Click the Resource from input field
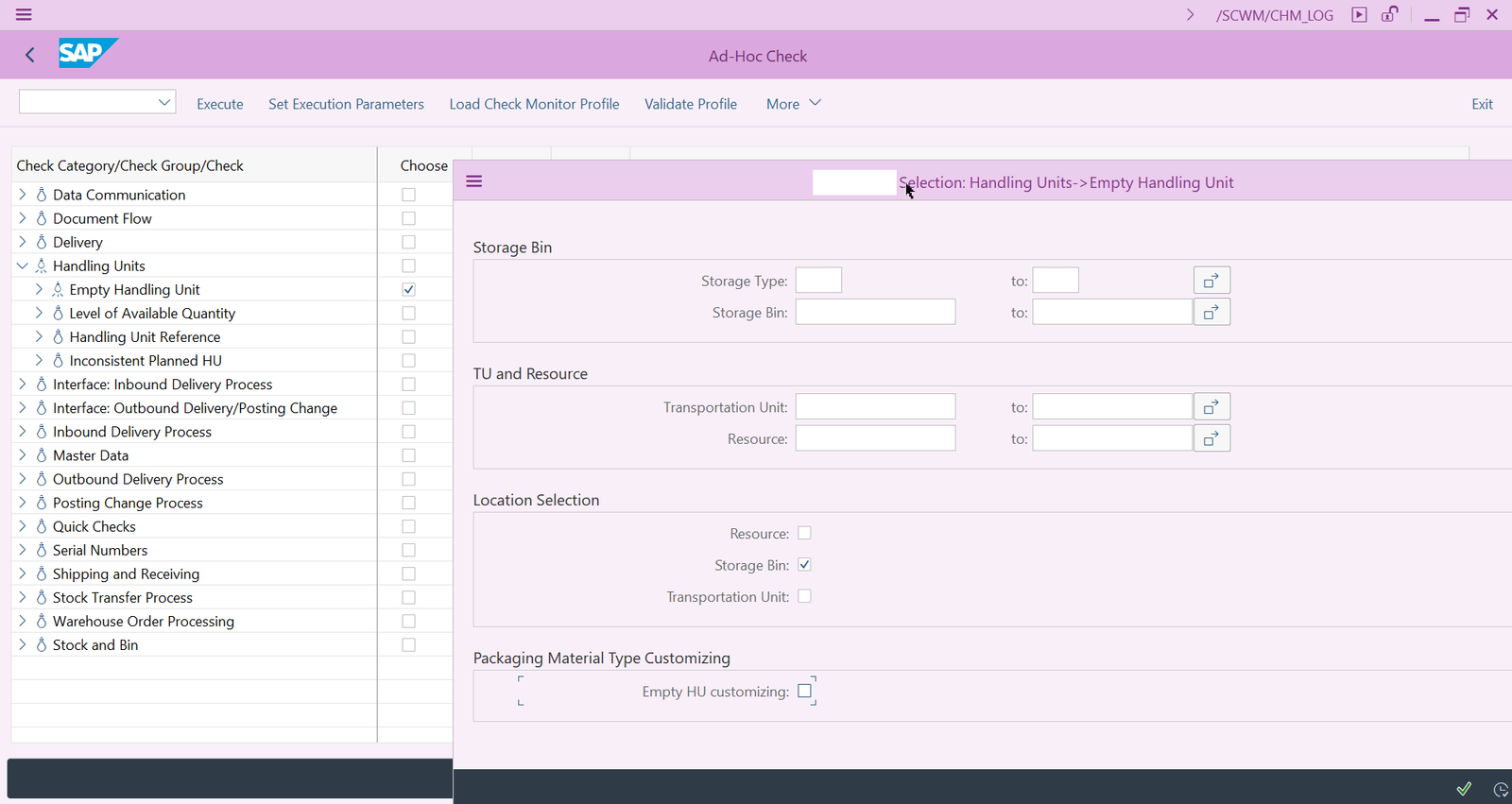 [x=875, y=438]
